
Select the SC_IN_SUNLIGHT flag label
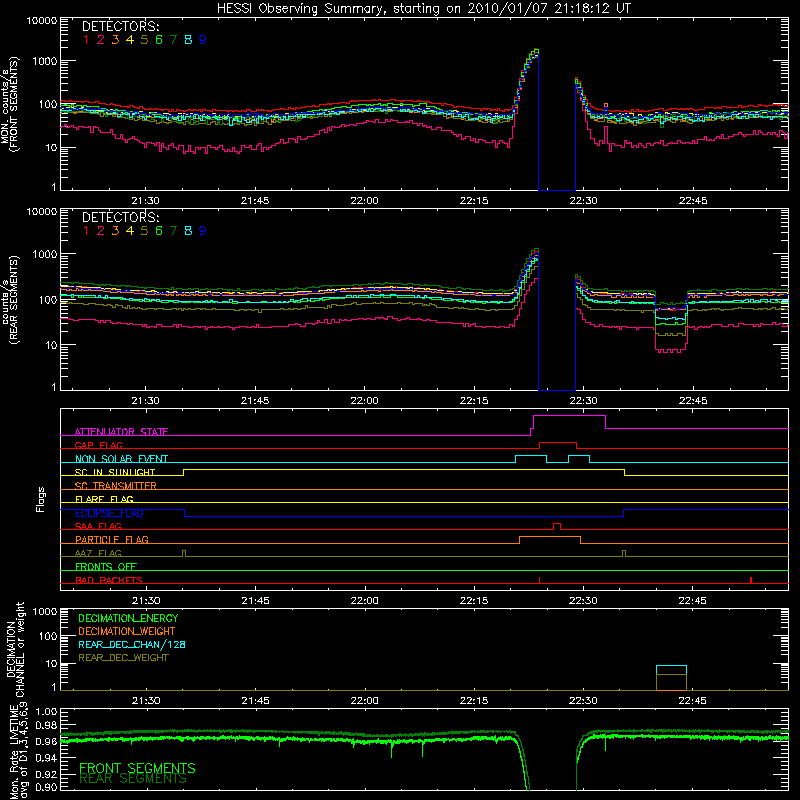tap(115, 472)
